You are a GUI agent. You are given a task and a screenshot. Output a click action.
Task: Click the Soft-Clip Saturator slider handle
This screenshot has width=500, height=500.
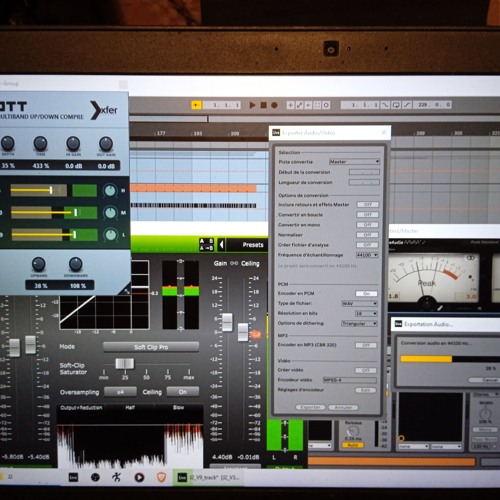click(x=125, y=363)
